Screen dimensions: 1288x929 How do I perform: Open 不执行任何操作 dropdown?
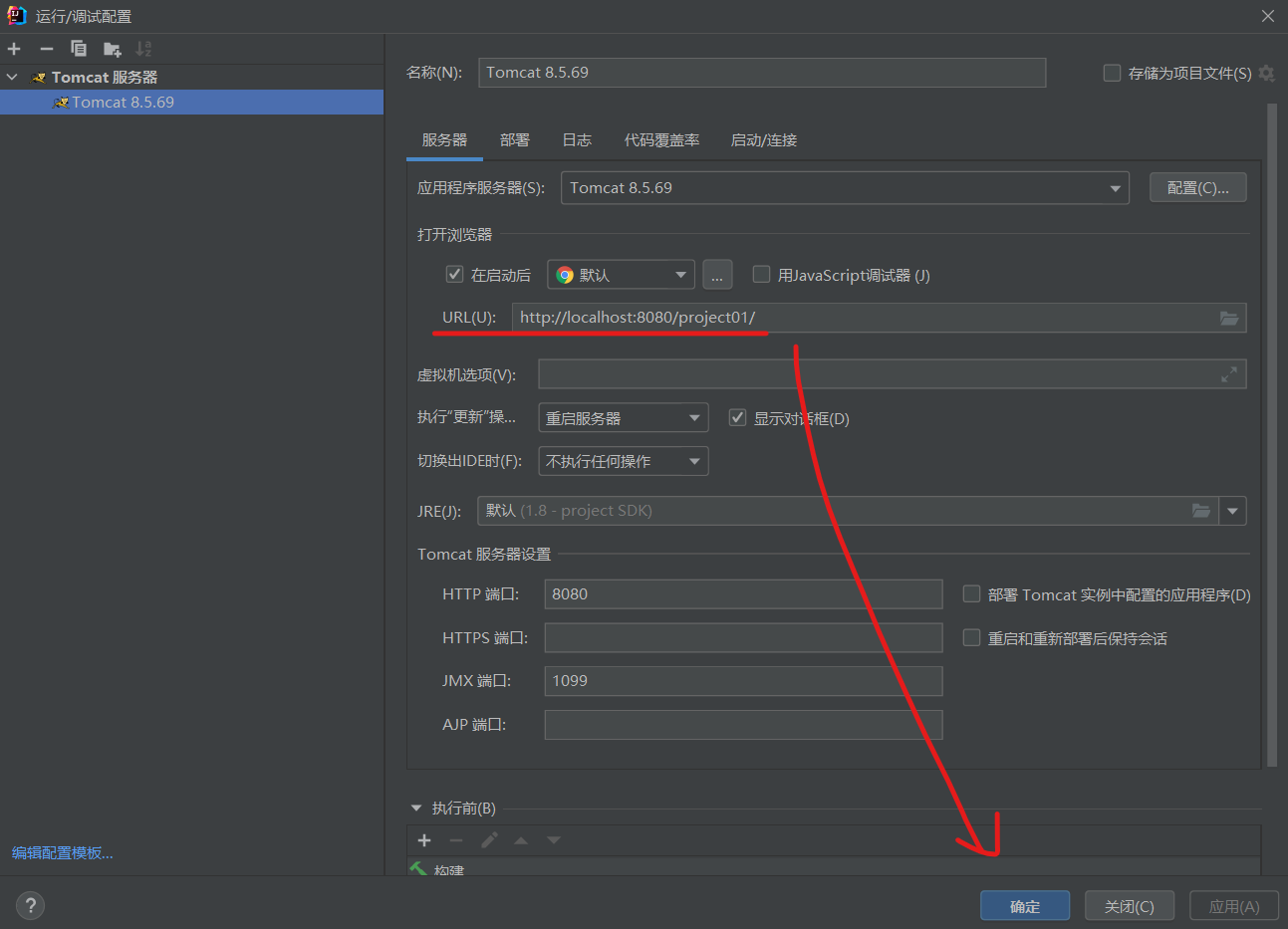[624, 461]
